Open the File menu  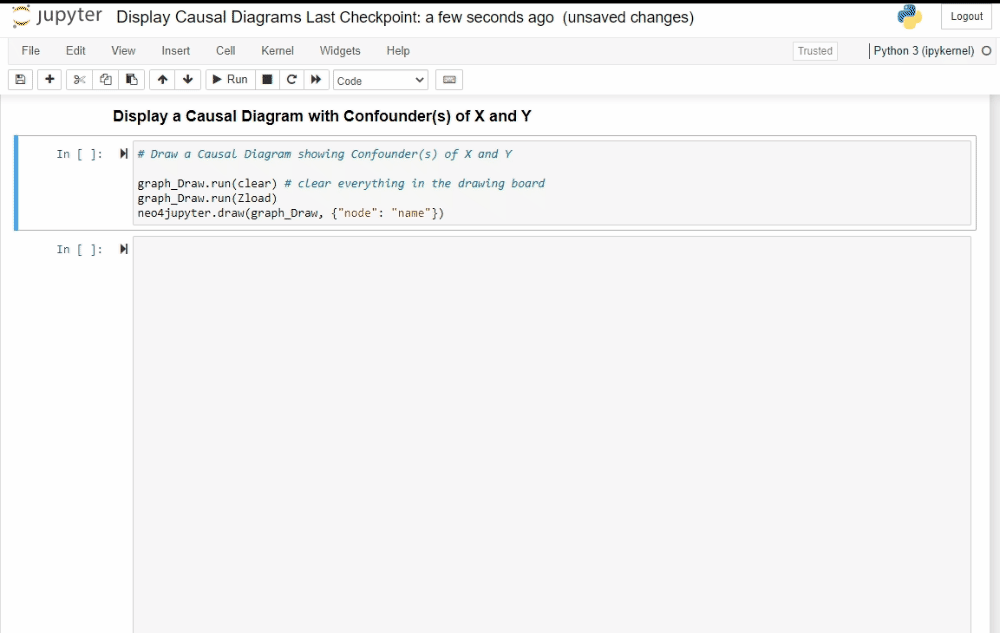31,51
